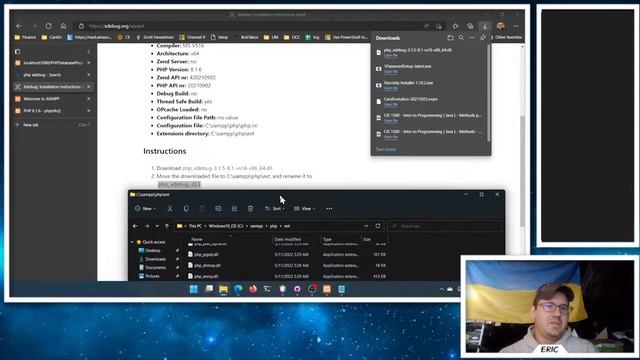Click the php_xdebug dll download link in Instructions
Image resolution: width=640 pixels, height=360 pixels.
pyautogui.click(x=227, y=168)
